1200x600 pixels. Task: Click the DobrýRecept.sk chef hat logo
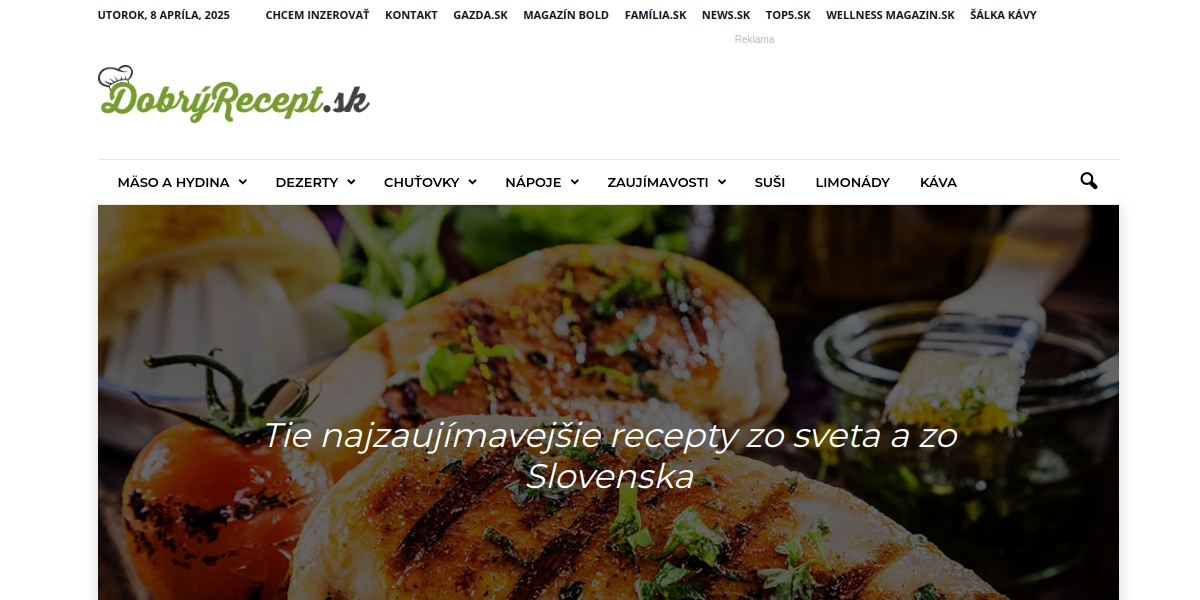[234, 94]
